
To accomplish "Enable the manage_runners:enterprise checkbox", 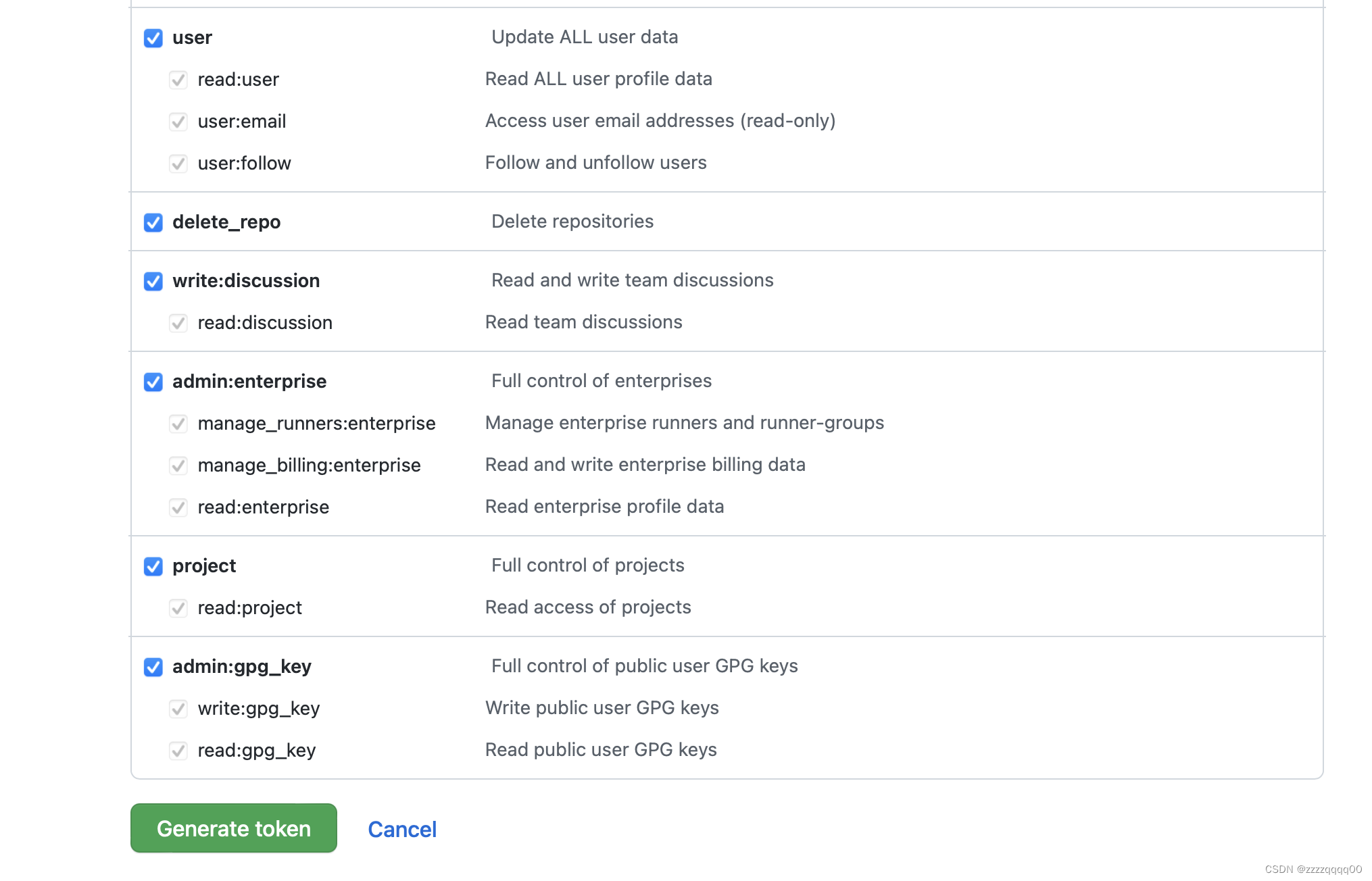I will coord(178,424).
